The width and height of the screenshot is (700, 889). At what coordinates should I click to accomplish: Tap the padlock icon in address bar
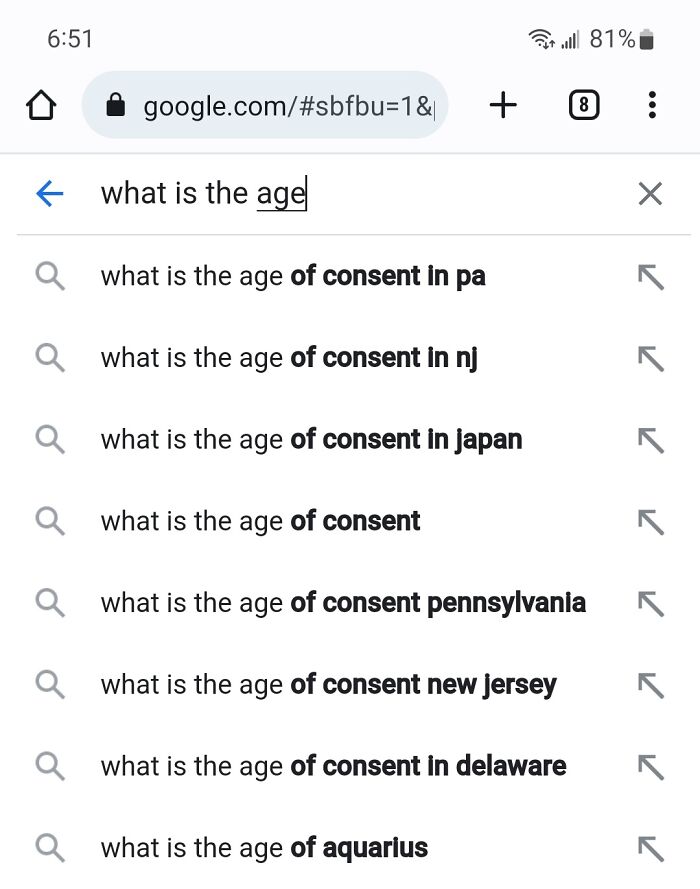[119, 105]
